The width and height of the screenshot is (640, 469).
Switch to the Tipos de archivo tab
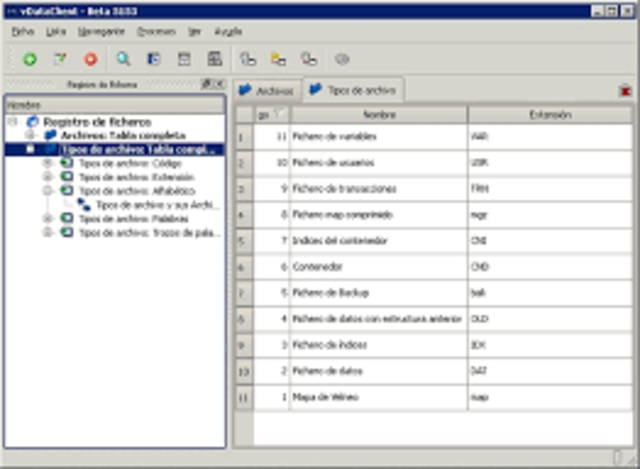(353, 89)
